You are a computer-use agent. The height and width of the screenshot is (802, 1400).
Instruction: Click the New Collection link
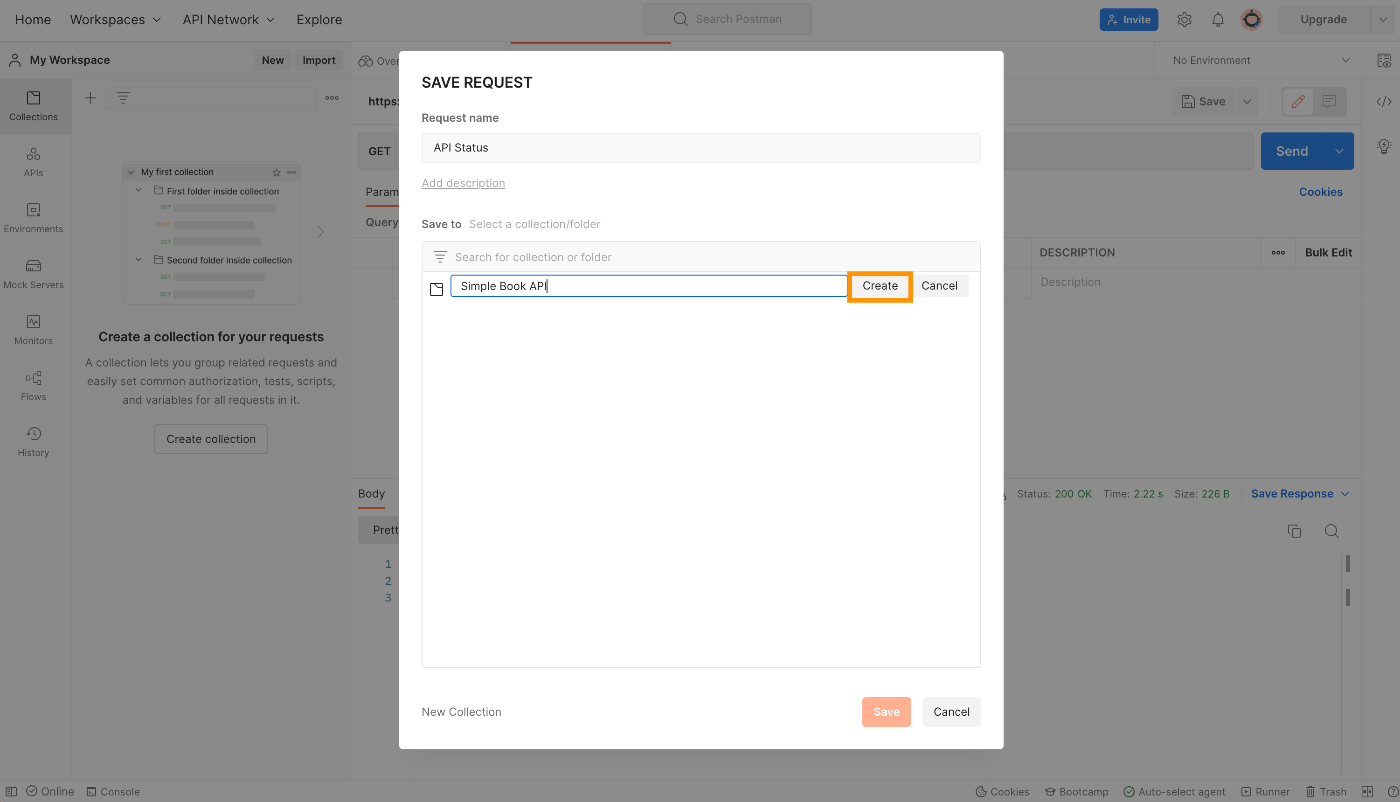pyautogui.click(x=461, y=712)
